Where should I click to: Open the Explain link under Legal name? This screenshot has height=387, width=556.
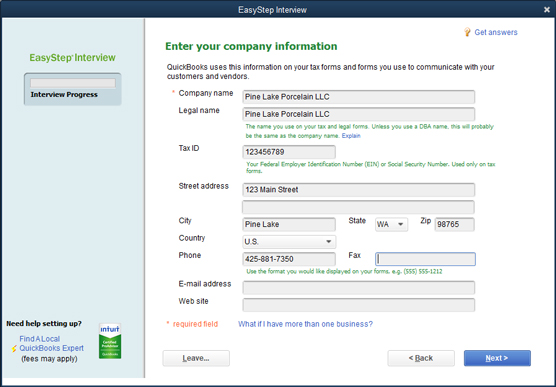[x=351, y=136]
